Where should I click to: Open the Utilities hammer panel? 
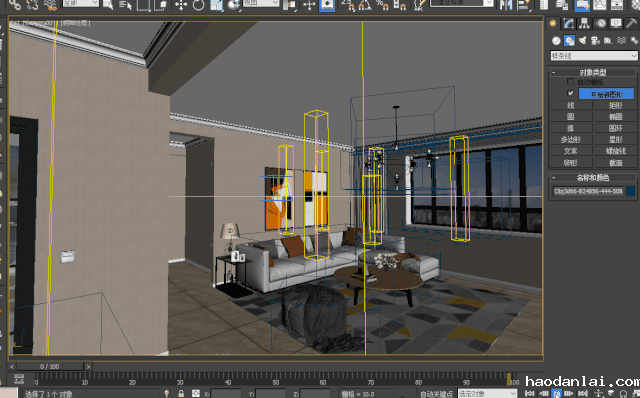point(631,24)
